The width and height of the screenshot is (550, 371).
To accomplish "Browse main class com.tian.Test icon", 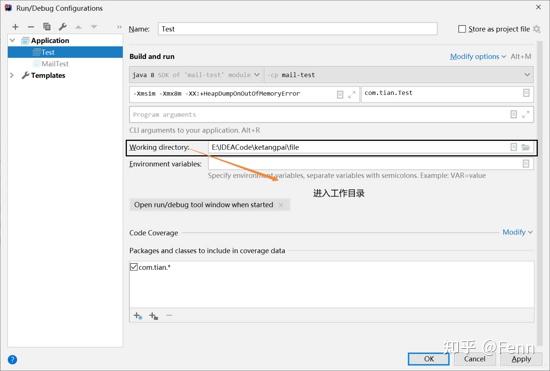I will 526,93.
